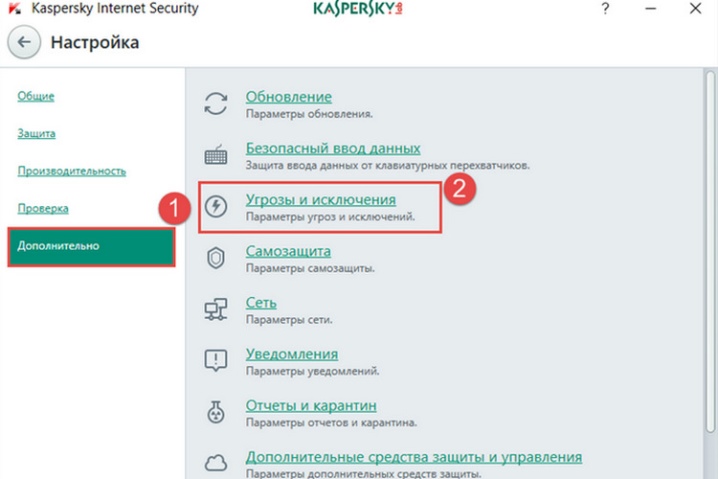The height and width of the screenshot is (479, 718).
Task: Select the Производительность section
Action: point(72,171)
